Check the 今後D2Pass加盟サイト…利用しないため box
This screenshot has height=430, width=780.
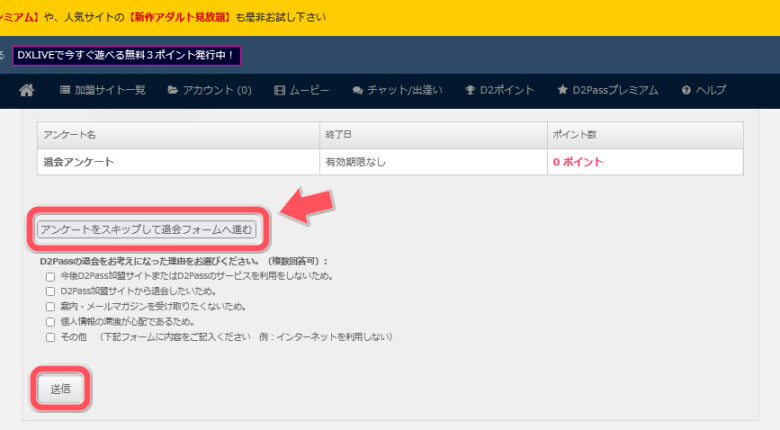point(50,276)
